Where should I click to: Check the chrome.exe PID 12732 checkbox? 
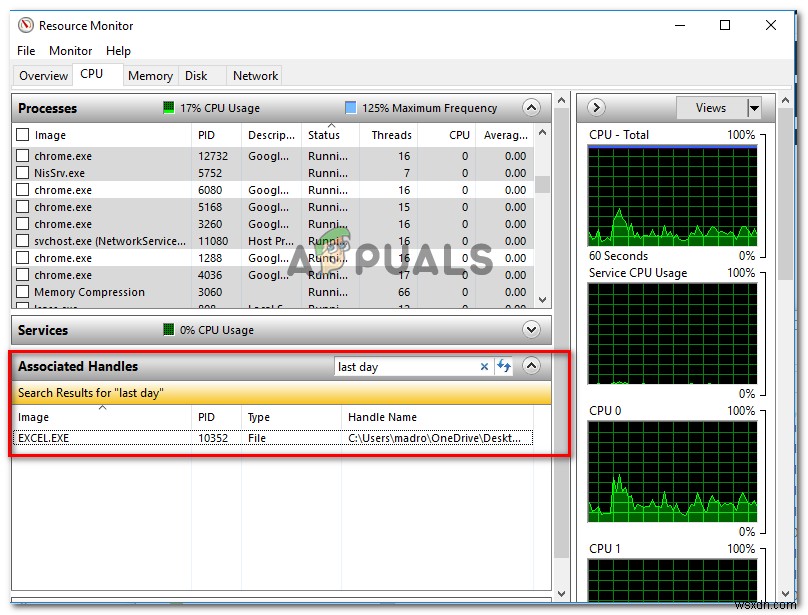pyautogui.click(x=21, y=156)
